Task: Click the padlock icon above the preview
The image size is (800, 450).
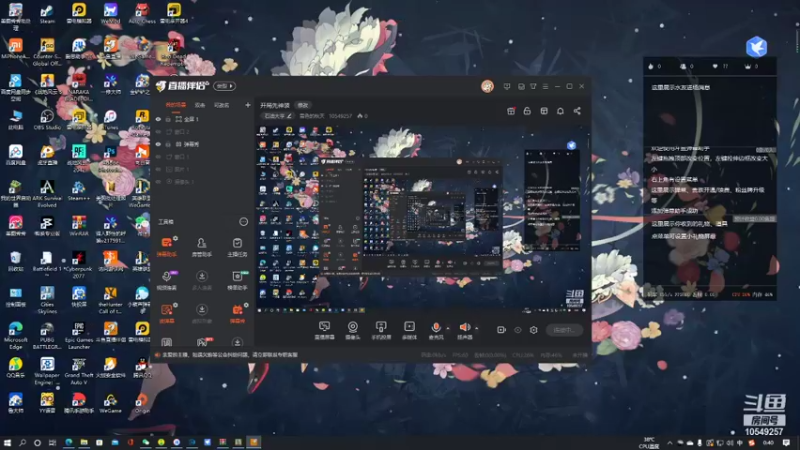Action: (x=527, y=111)
